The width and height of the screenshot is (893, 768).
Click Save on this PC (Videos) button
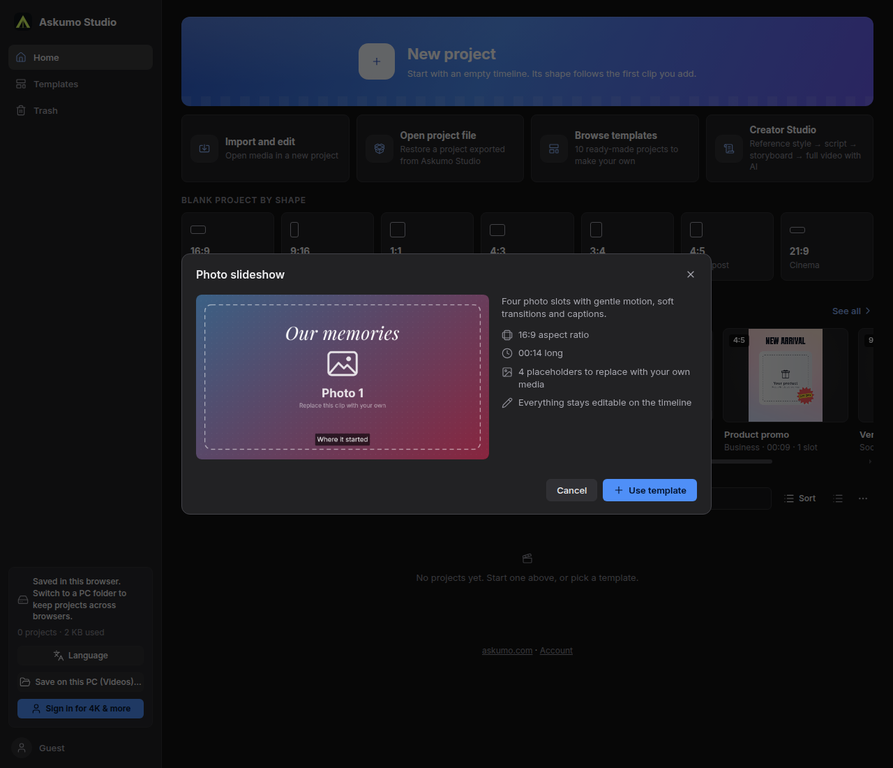pyautogui.click(x=80, y=681)
